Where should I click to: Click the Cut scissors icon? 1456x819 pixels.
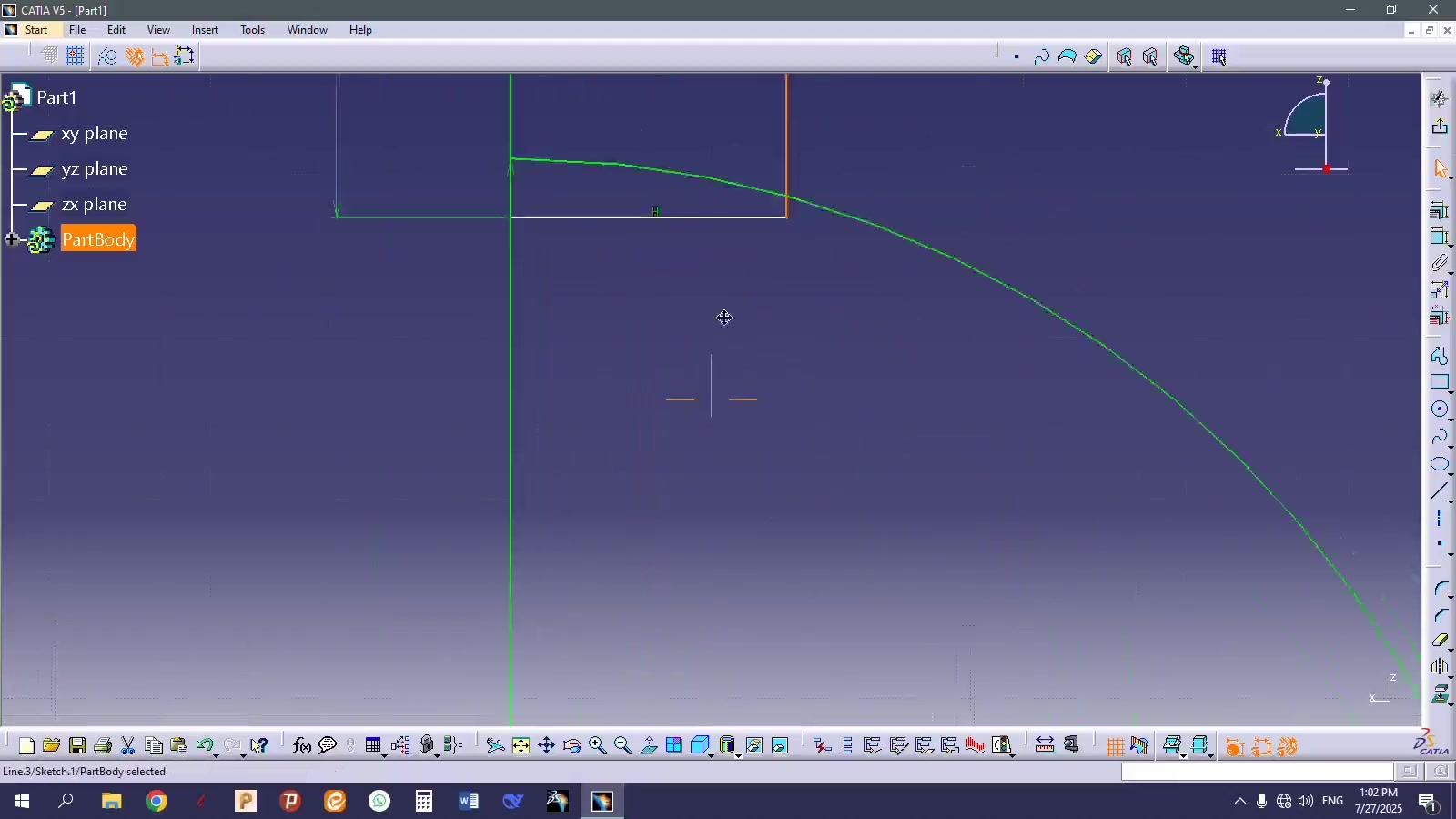128,746
